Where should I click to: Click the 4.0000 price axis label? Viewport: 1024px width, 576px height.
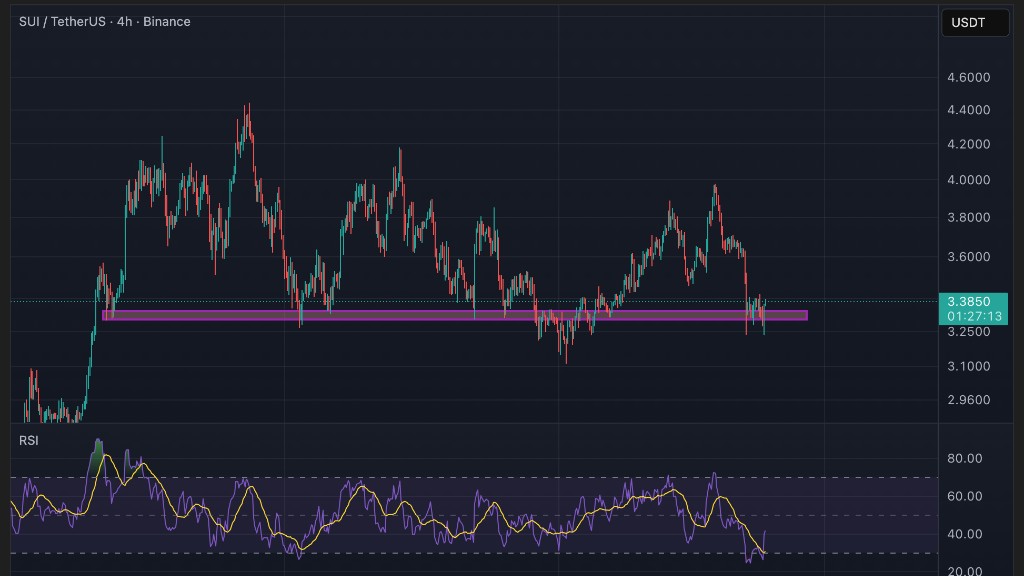967,180
